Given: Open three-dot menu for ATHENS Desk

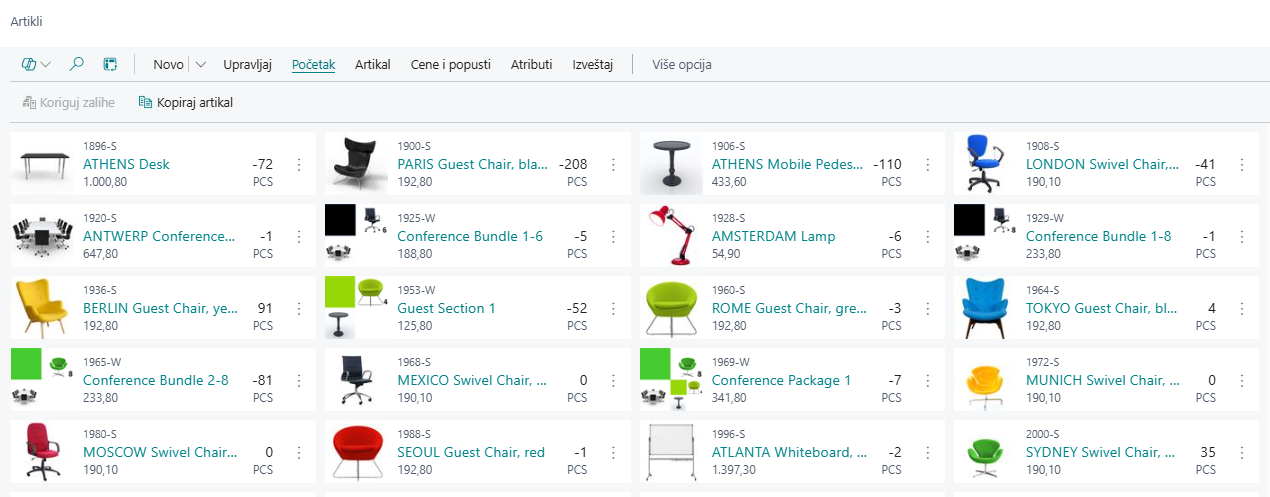Looking at the screenshot, I should click(x=299, y=164).
